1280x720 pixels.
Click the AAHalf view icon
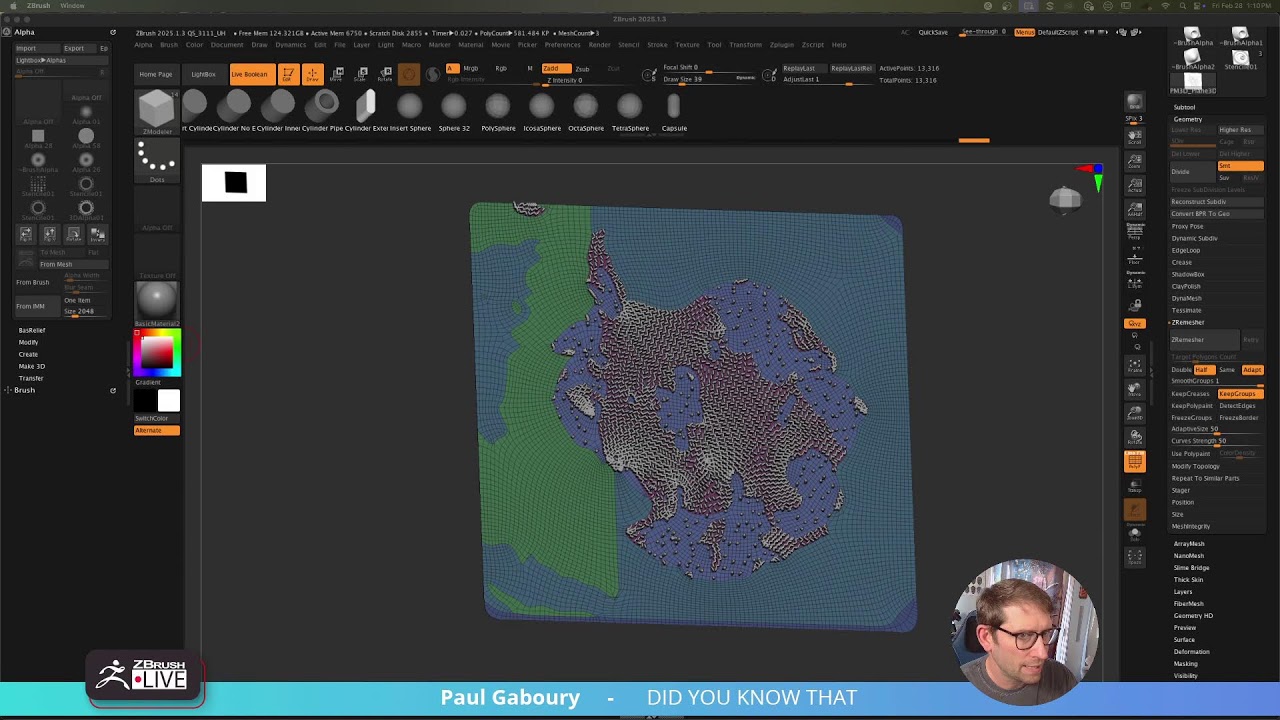[1135, 209]
